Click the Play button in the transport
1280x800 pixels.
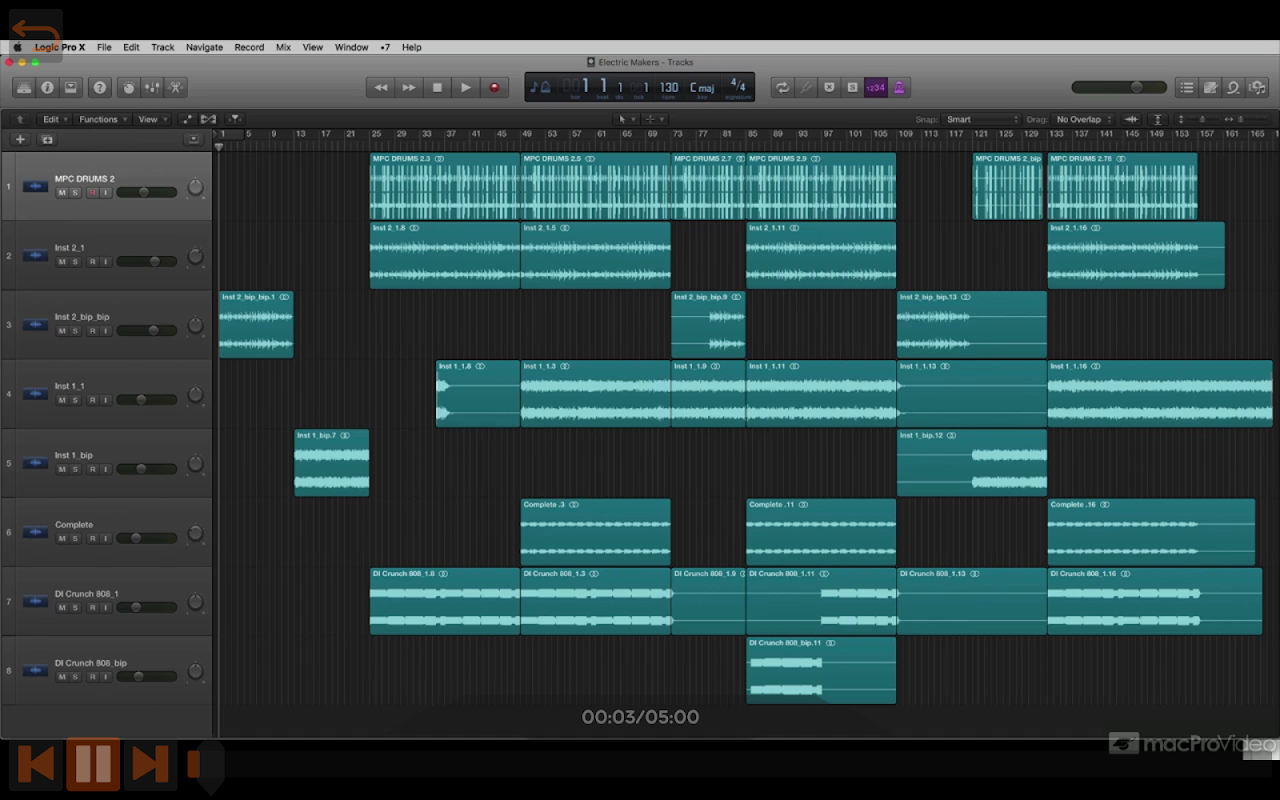click(x=465, y=88)
